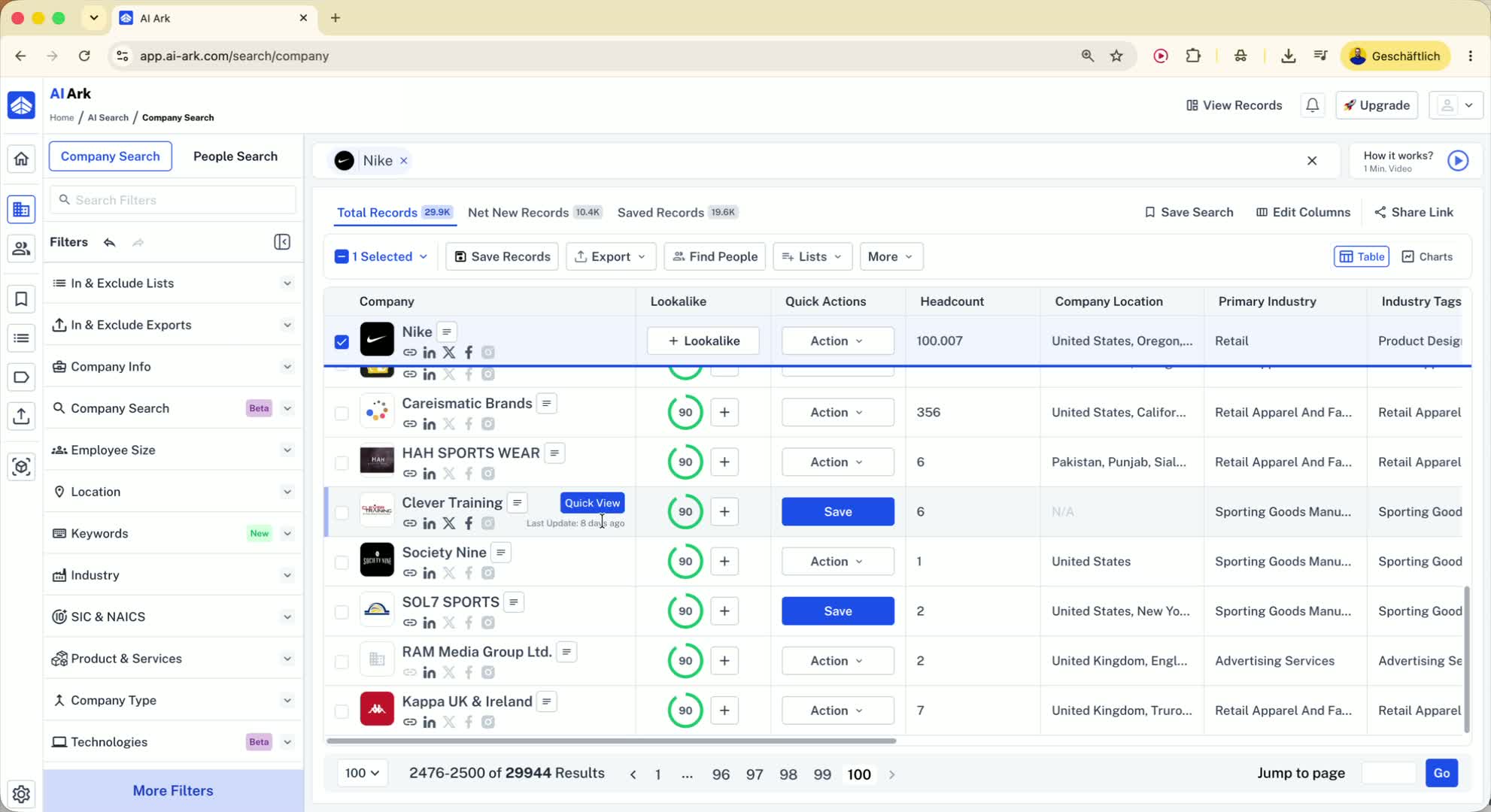Open Nike's LinkedIn profile icon
1491x812 pixels.
(x=430, y=353)
